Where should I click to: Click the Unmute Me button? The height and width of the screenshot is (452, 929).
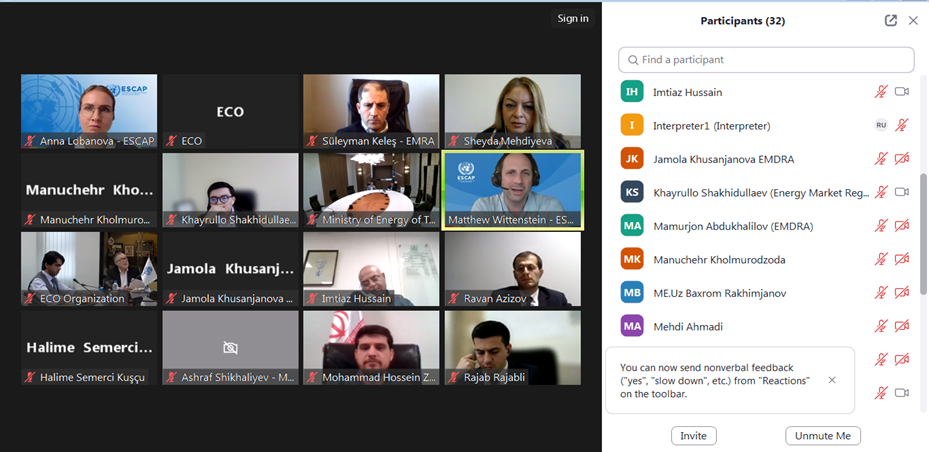click(x=822, y=435)
